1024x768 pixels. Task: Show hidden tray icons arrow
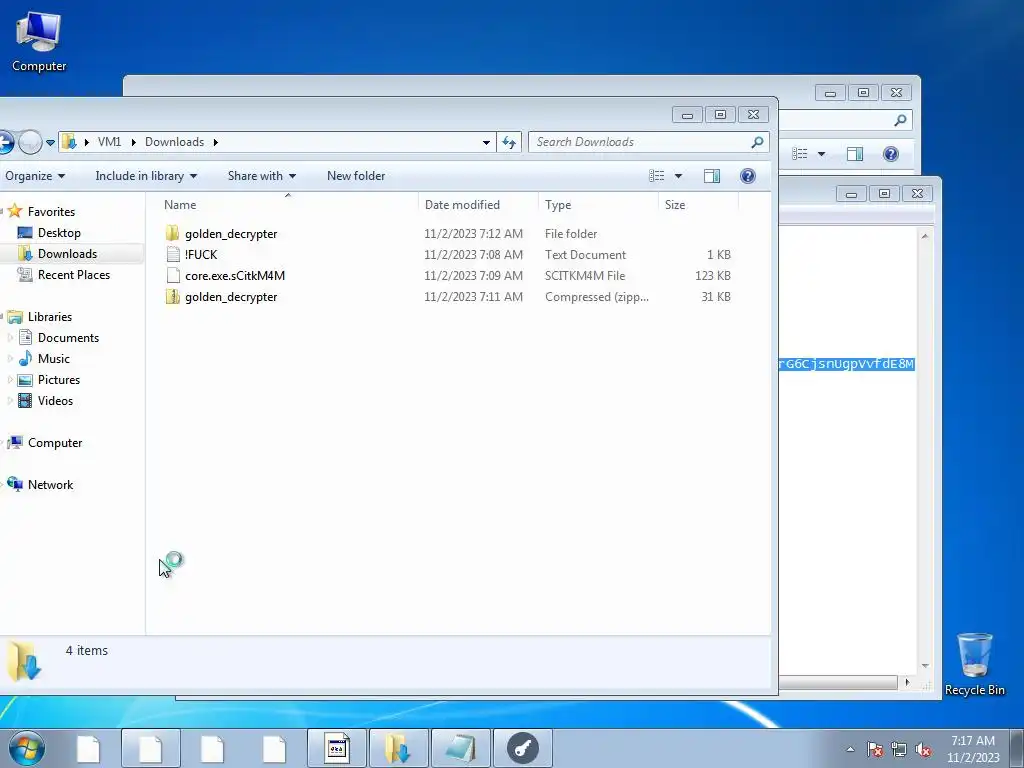[850, 749]
